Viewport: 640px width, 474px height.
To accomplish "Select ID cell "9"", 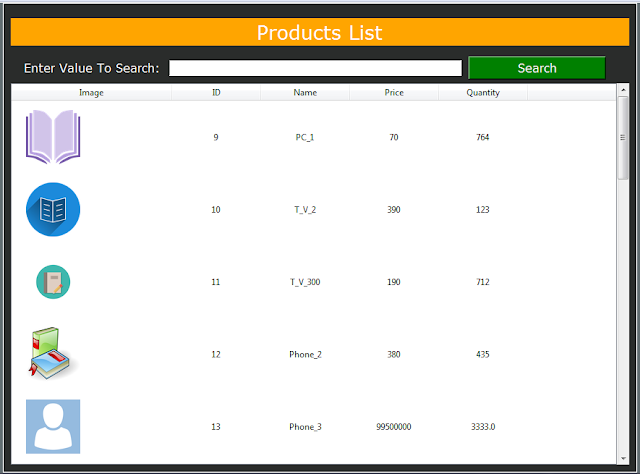I will (216, 137).
